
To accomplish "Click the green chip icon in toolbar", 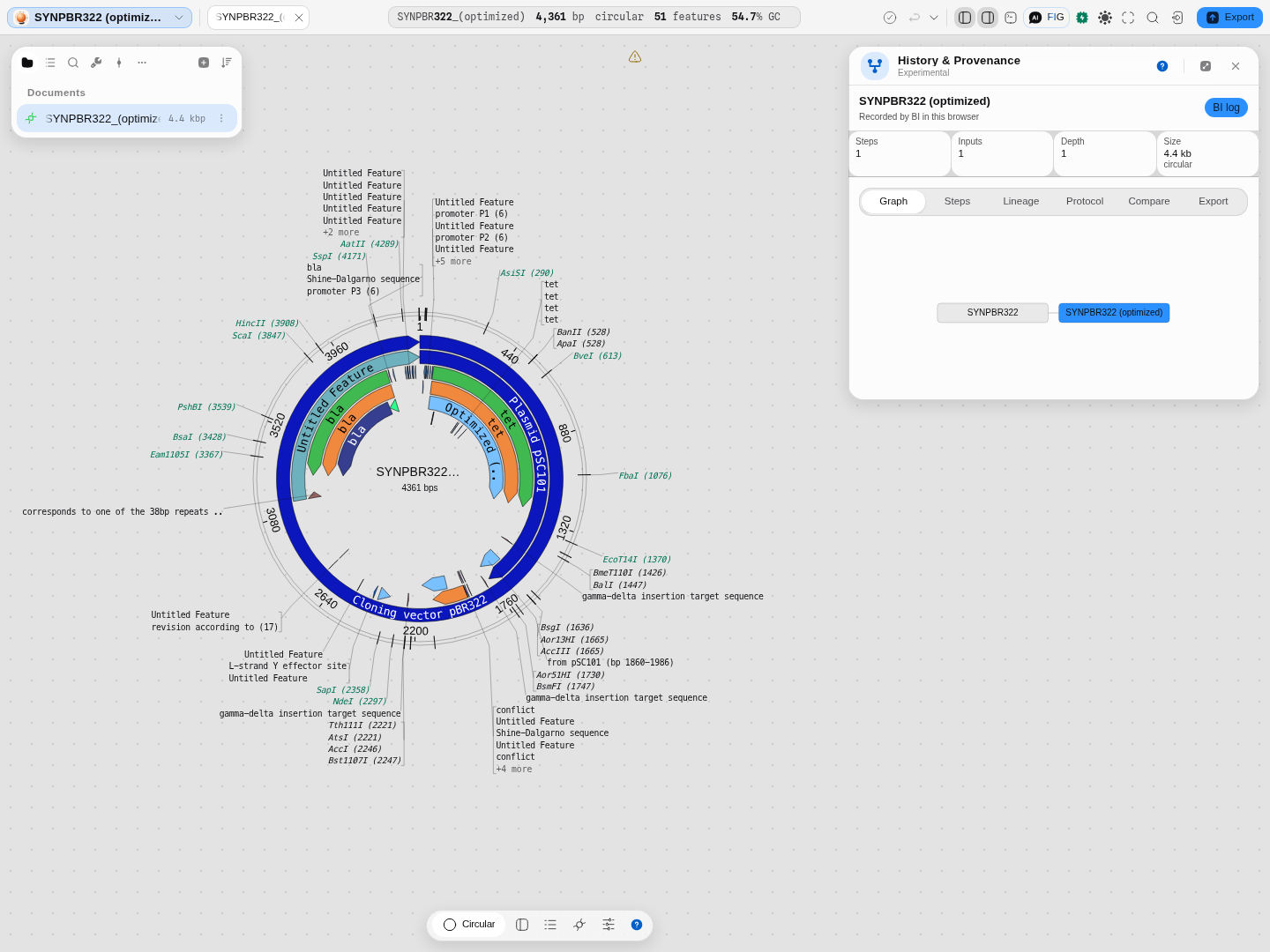I will [x=1082, y=18].
